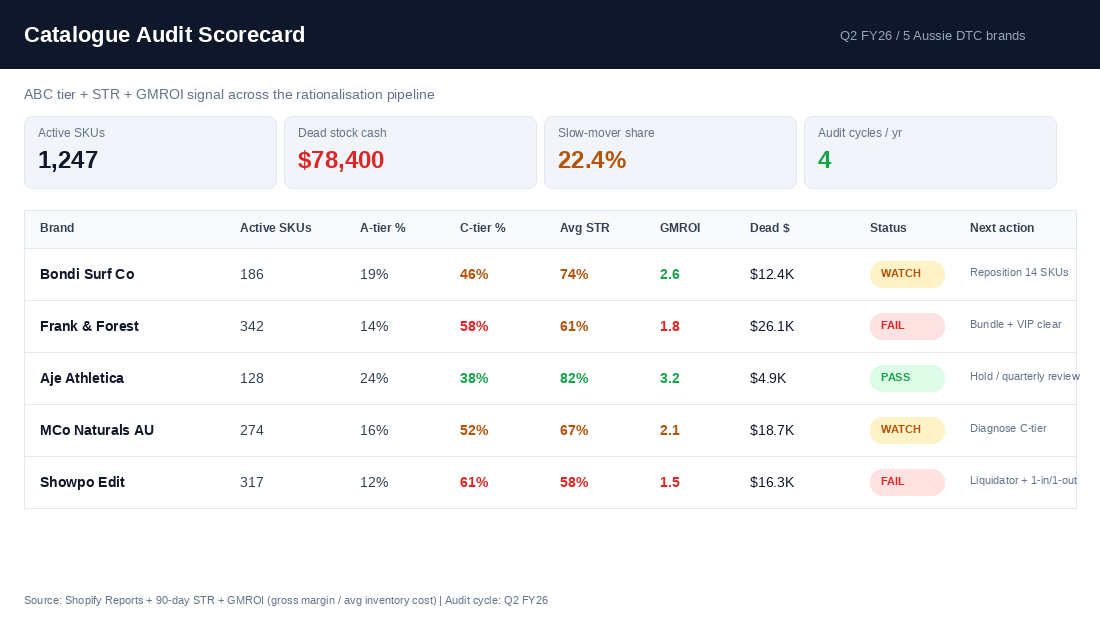Click the Active SKUs 1,247 summary card
1100x640 pixels.
(150, 152)
